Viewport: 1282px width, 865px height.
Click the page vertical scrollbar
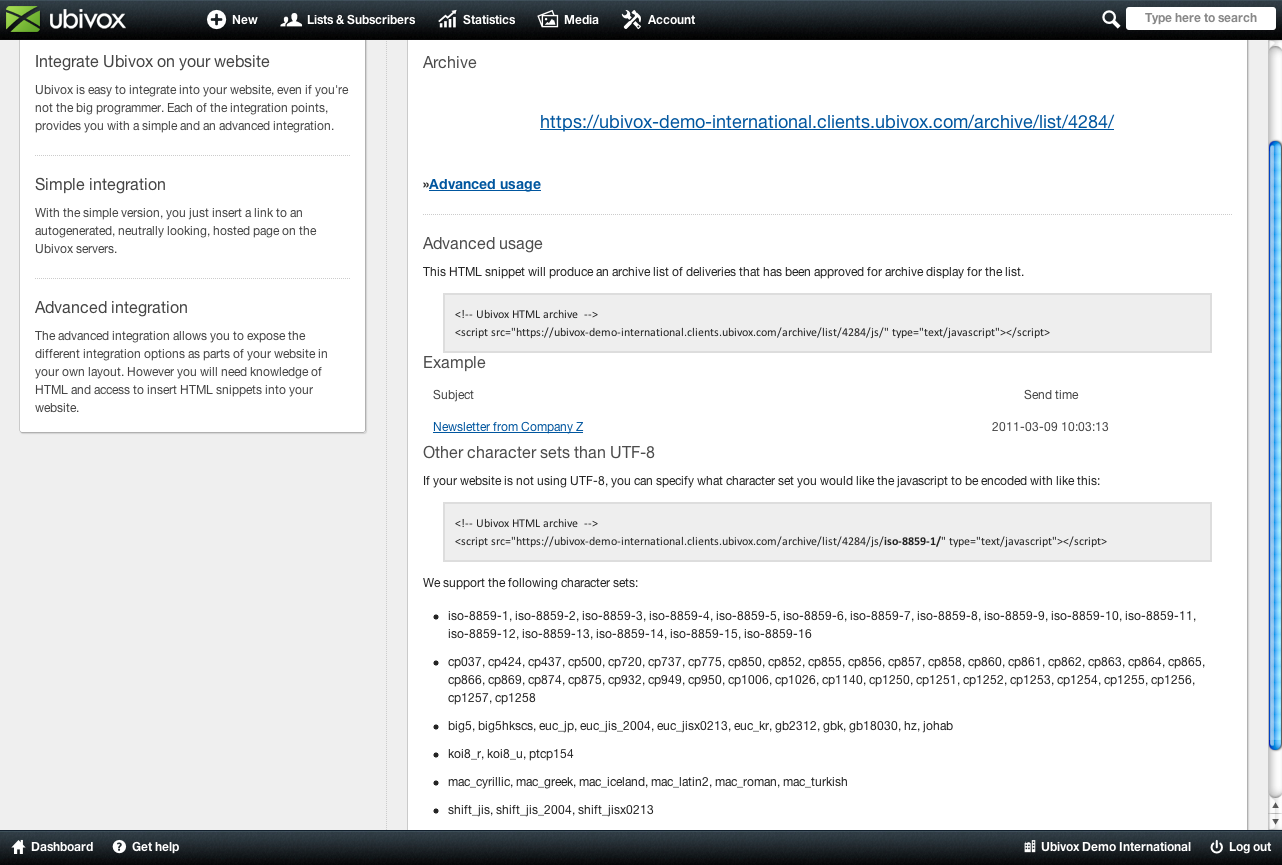[1274, 445]
